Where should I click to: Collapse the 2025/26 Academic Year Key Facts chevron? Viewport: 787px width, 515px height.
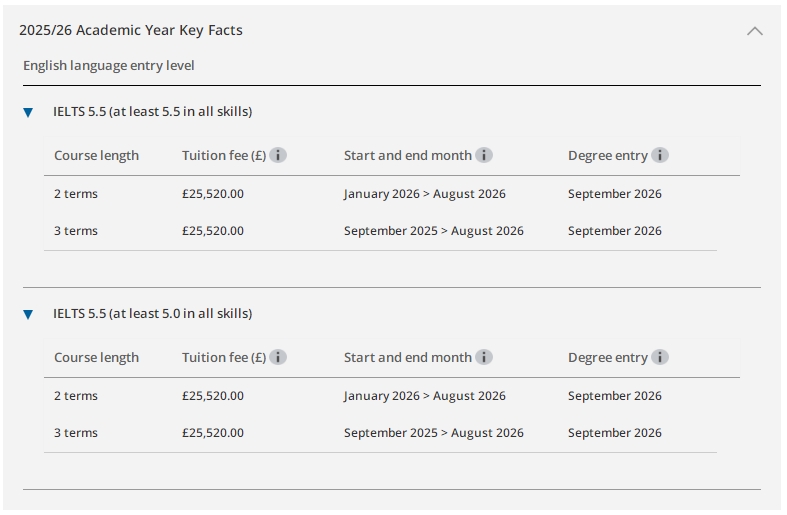click(x=755, y=31)
